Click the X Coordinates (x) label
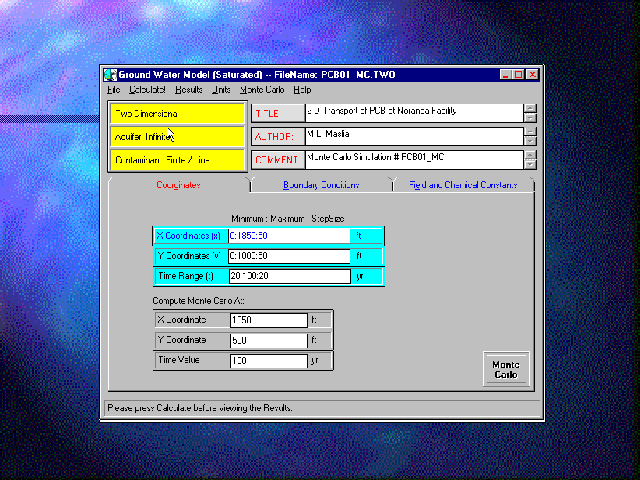 click(190, 236)
